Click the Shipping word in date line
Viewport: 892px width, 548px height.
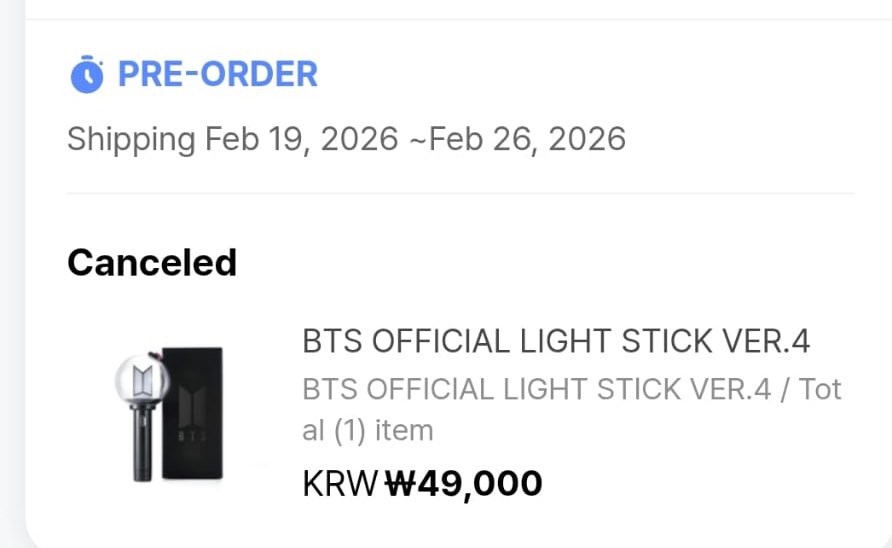(x=131, y=140)
